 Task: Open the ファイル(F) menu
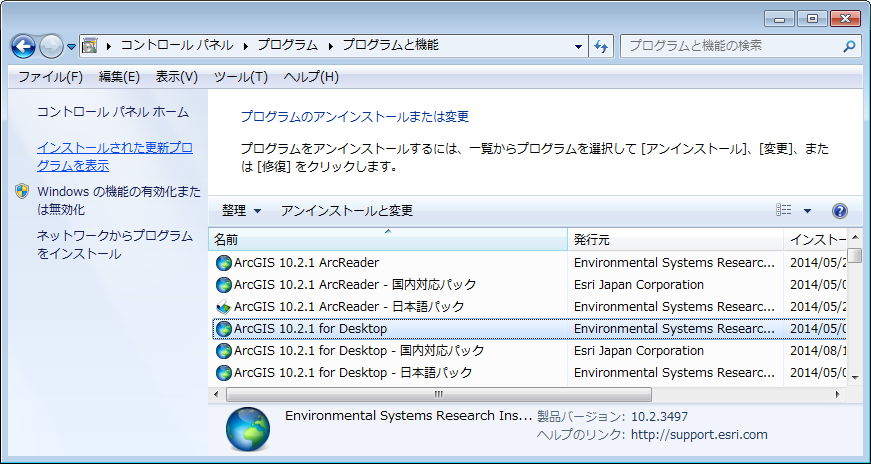(x=51, y=77)
